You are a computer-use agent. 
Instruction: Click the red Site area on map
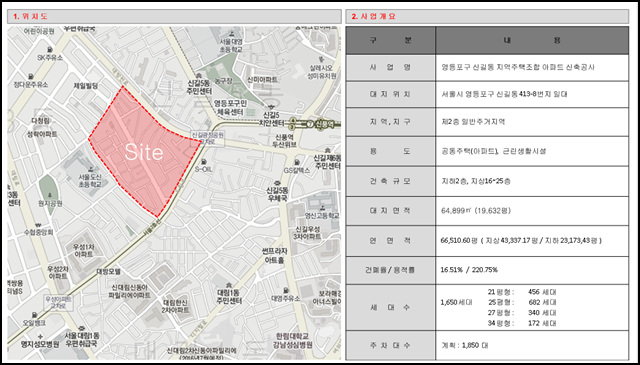(144, 152)
